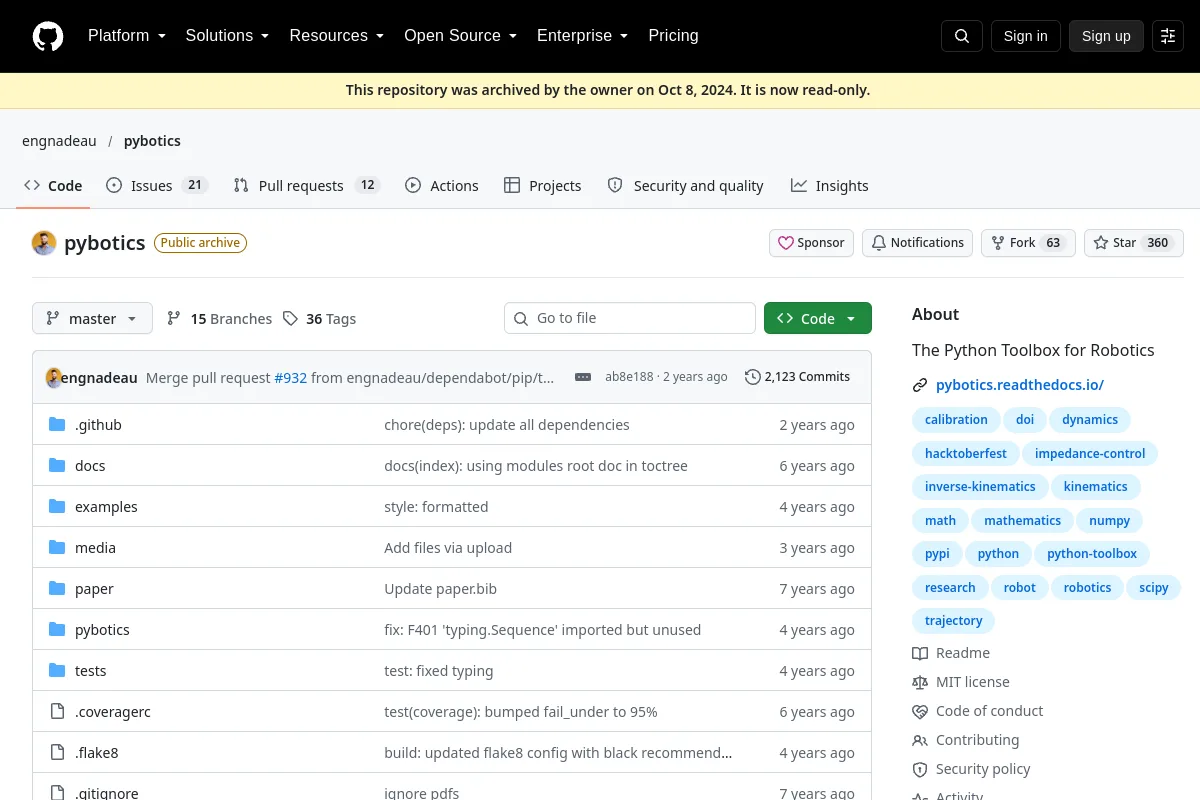Select the inverse-kinematics topic tag
The image size is (1200, 800).
pos(980,487)
